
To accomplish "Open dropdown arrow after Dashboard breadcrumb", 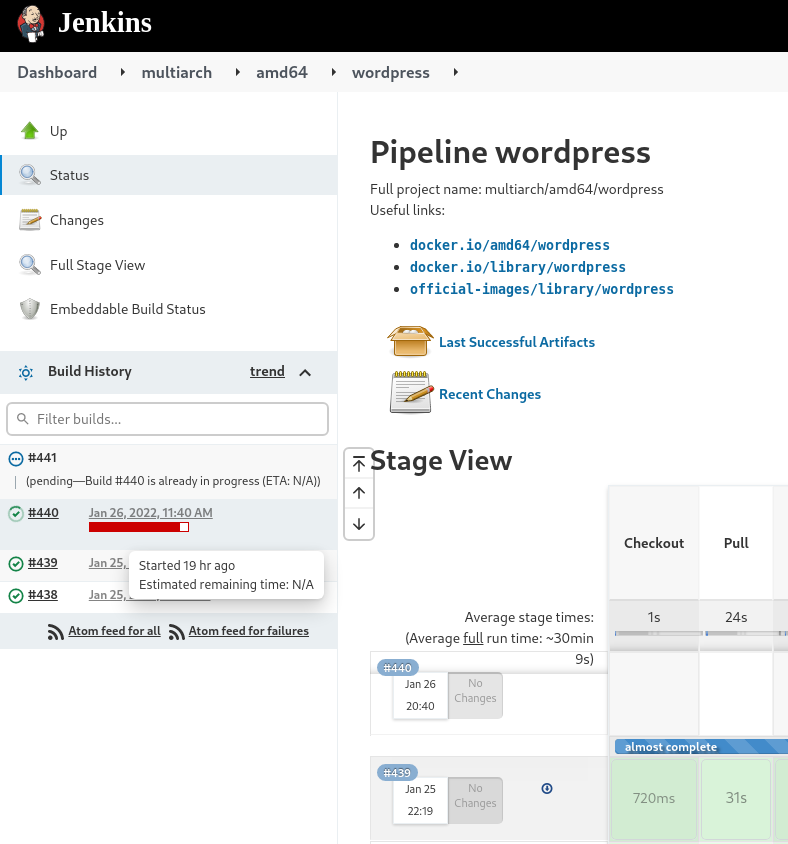I will 122,72.
